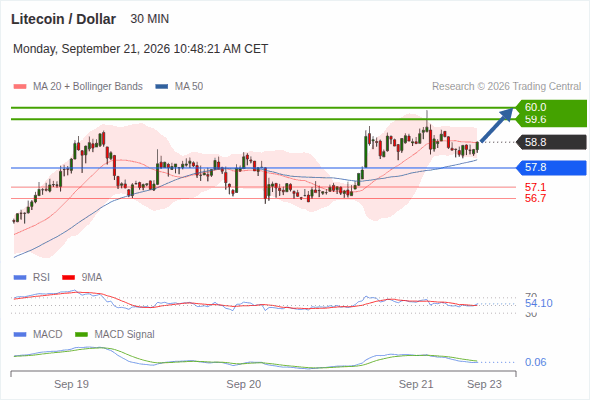The width and height of the screenshot is (590, 400).
Task: Click the Sep 23 date axis label
Action: [484, 384]
